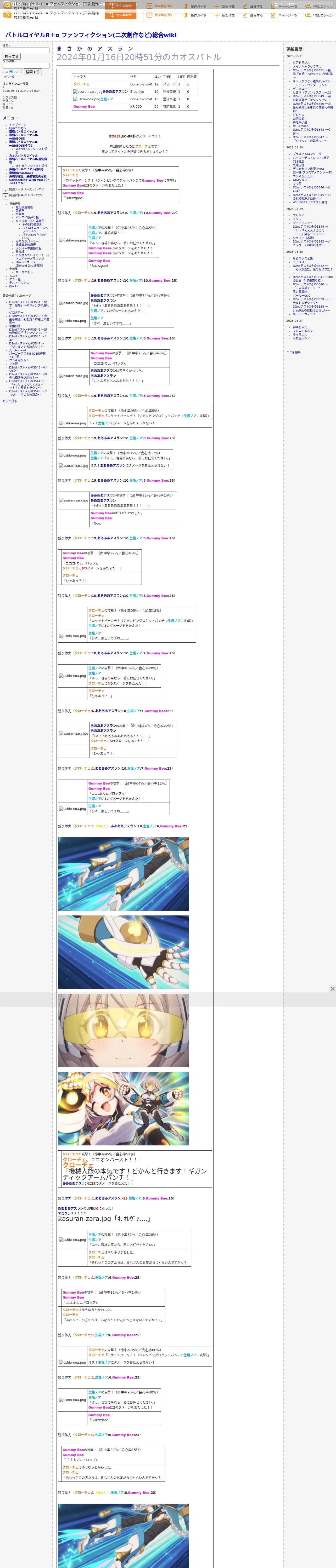Open the glowing golden hand image

(x=123, y=953)
